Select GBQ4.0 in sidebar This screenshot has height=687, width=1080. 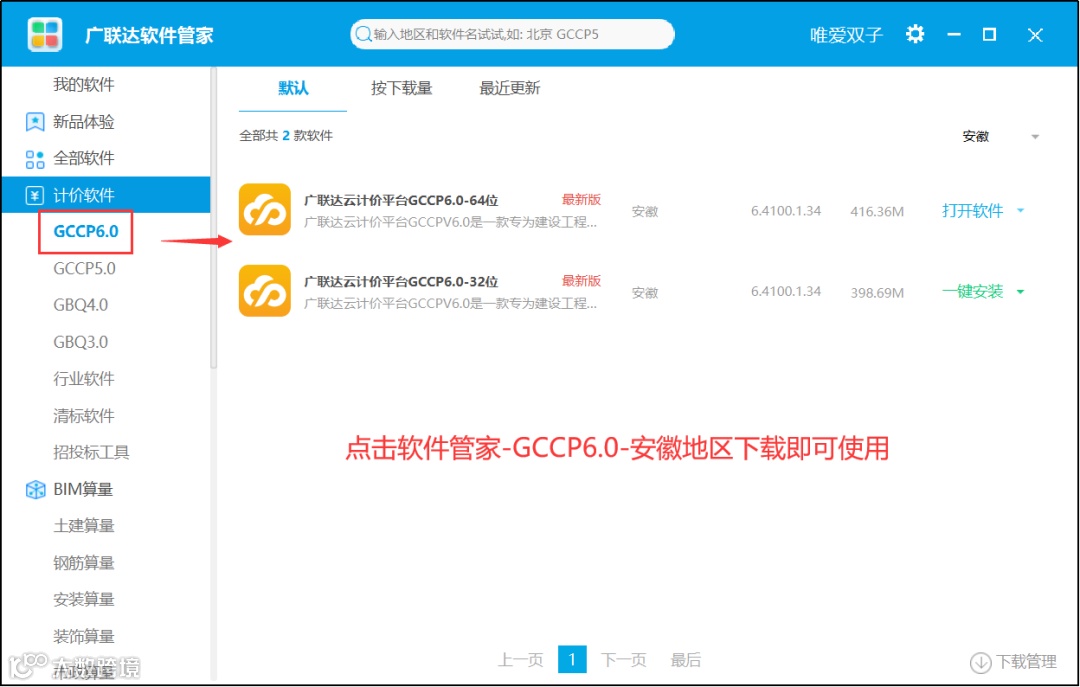(x=81, y=305)
